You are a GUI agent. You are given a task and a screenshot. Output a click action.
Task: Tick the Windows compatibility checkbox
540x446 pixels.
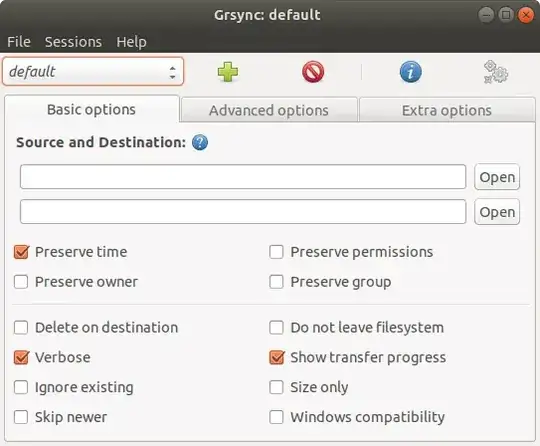pos(277,417)
